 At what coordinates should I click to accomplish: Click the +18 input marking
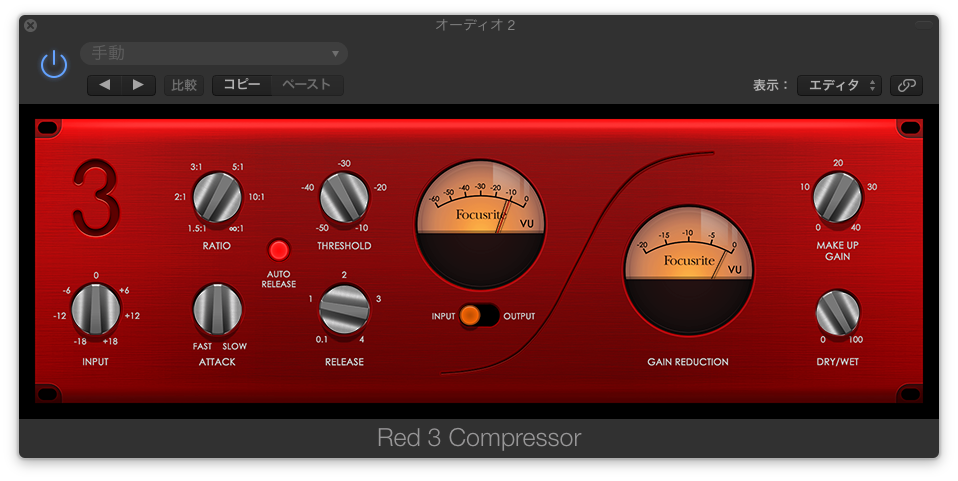pyautogui.click(x=110, y=341)
